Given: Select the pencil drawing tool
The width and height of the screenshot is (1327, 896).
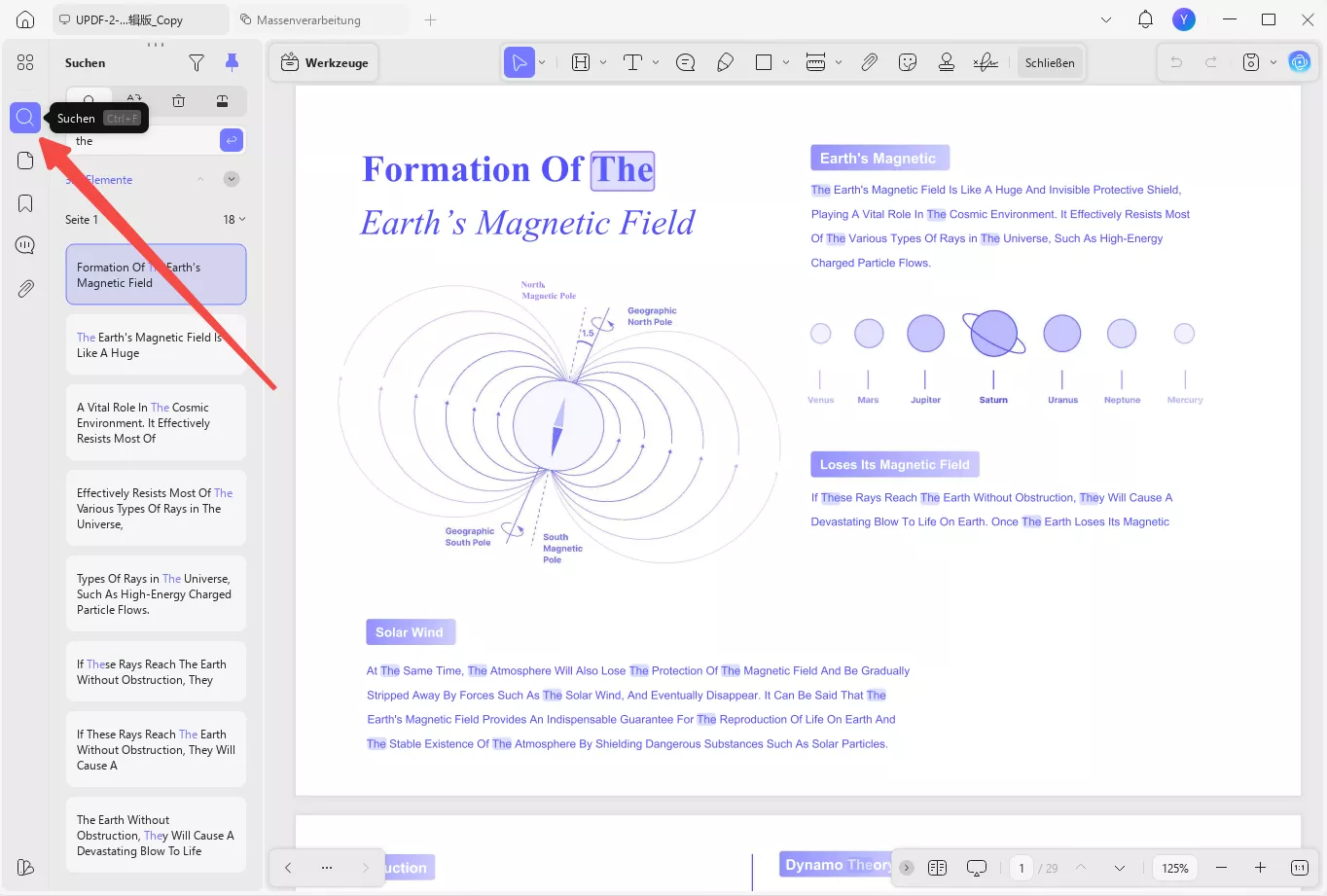Looking at the screenshot, I should (725, 62).
